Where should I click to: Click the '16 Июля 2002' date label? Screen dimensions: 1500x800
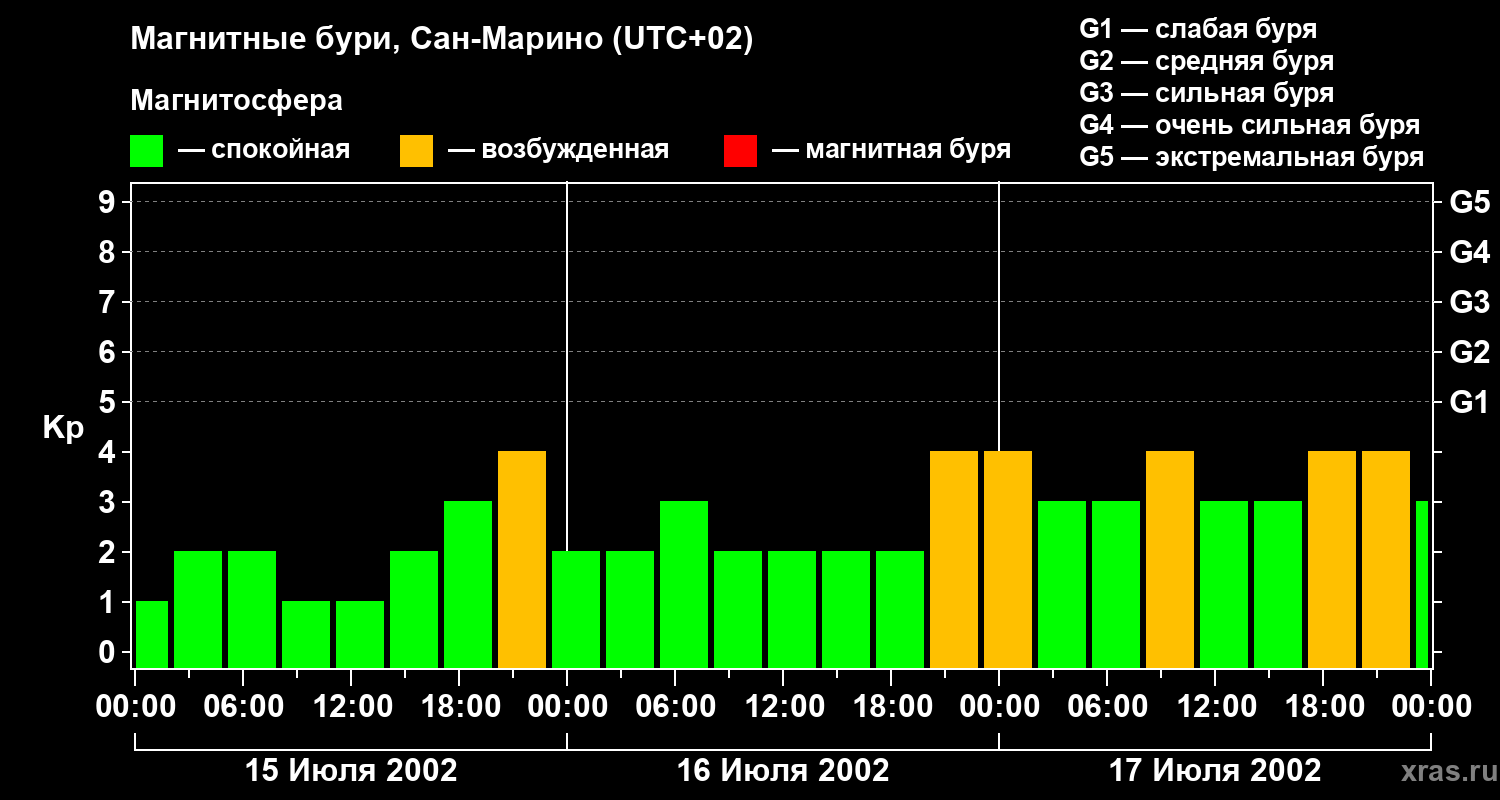tap(783, 771)
